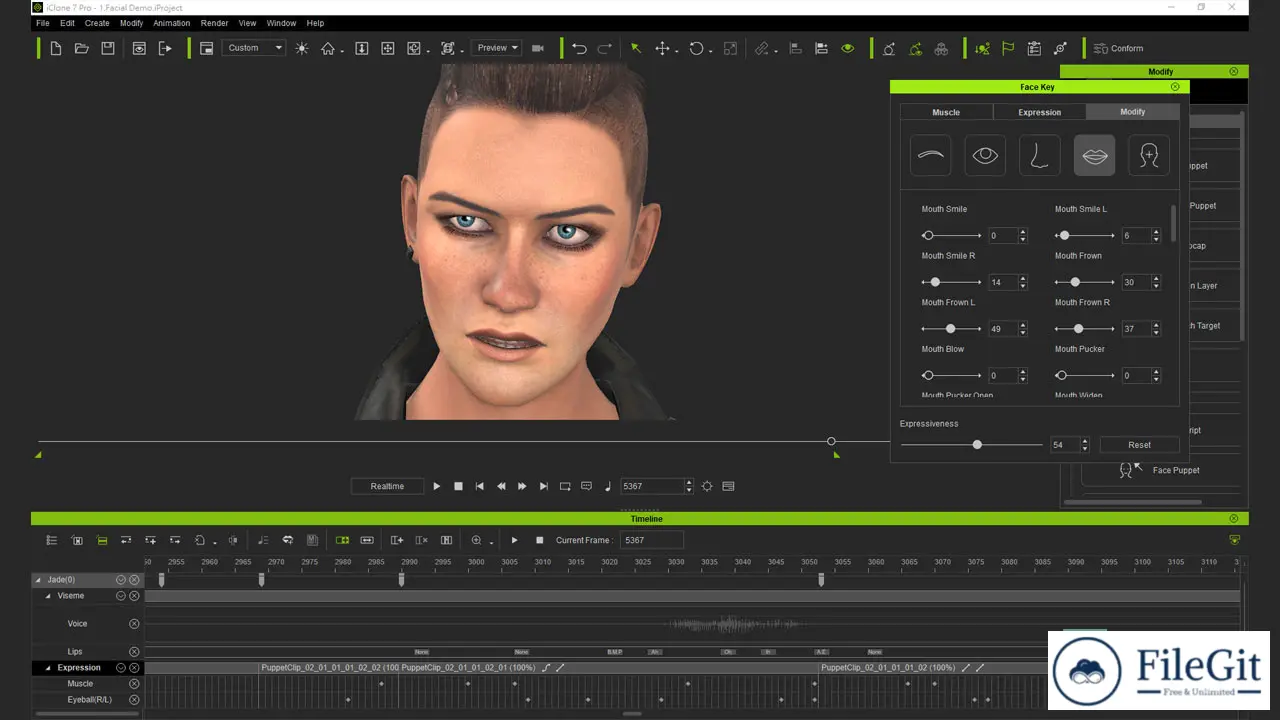This screenshot has height=720, width=1280.
Task: Click the Home view icon
Action: (x=328, y=48)
